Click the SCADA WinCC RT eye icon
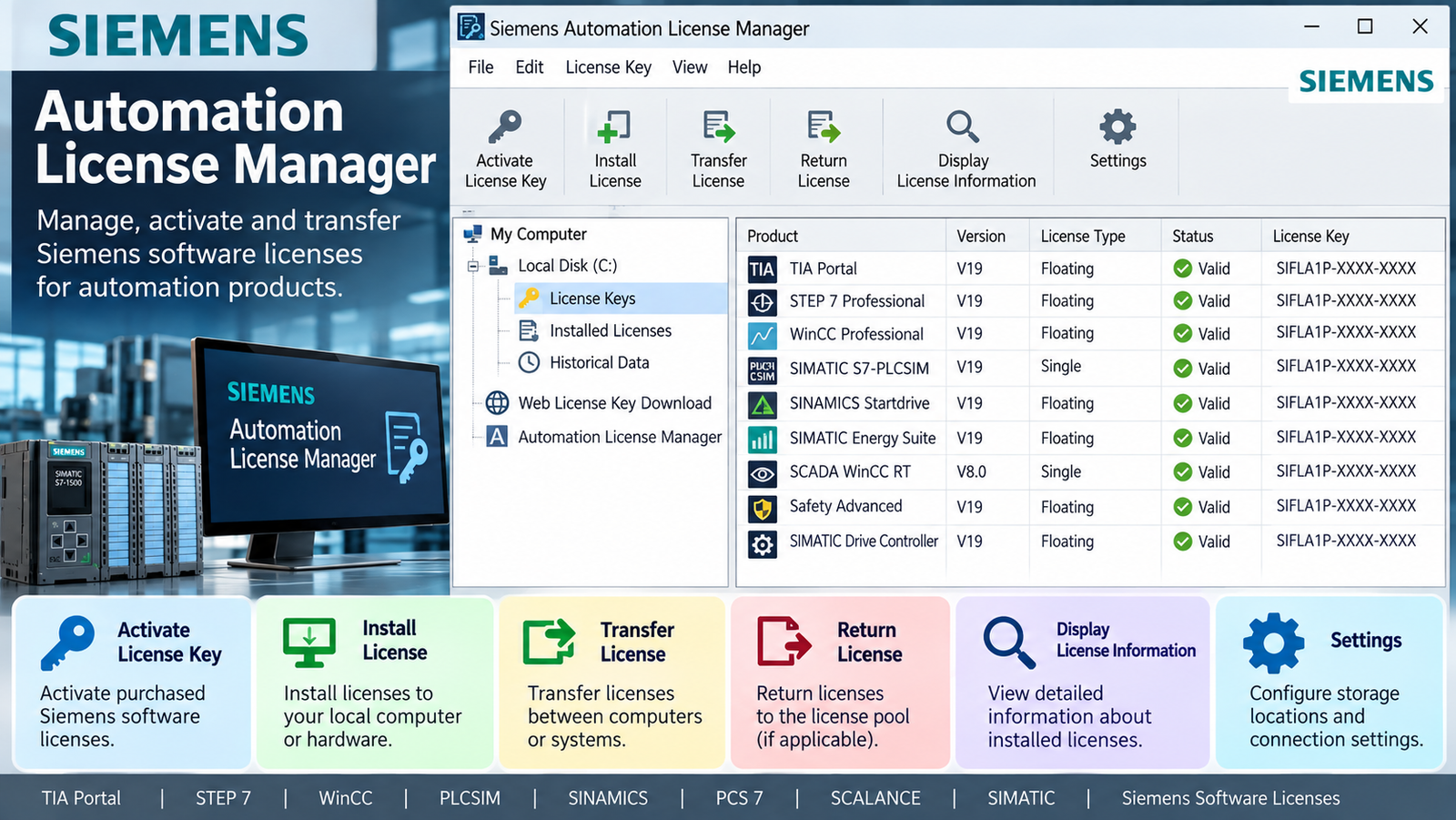This screenshot has height=820, width=1456. 762,473
